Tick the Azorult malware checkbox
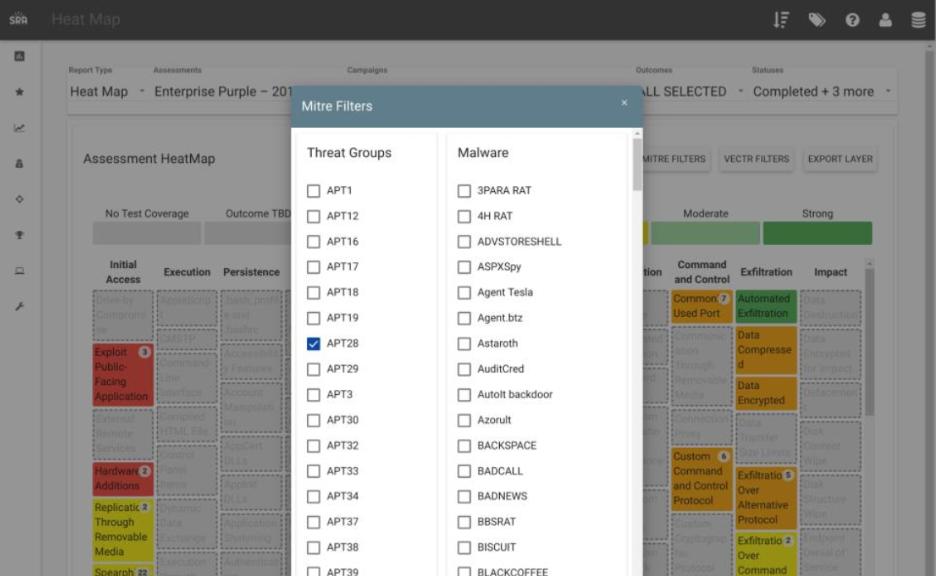936x576 pixels. click(x=464, y=420)
